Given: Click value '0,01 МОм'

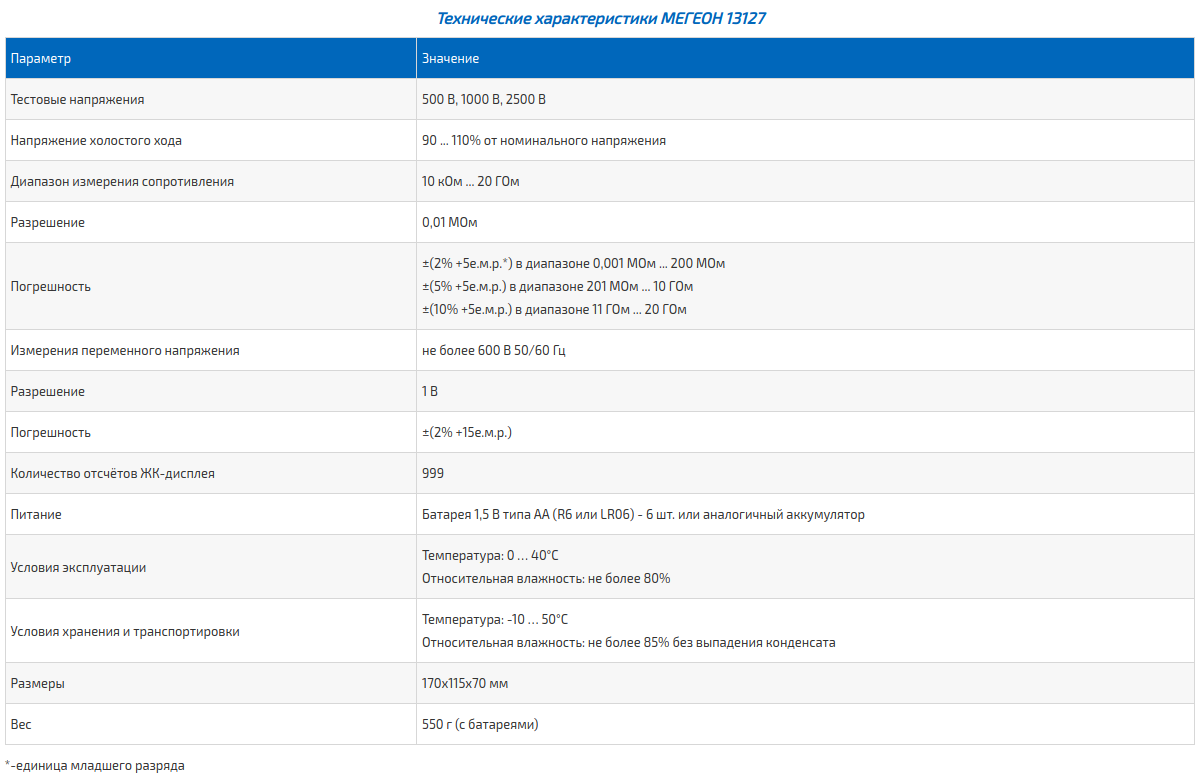Looking at the screenshot, I should pos(450,223).
